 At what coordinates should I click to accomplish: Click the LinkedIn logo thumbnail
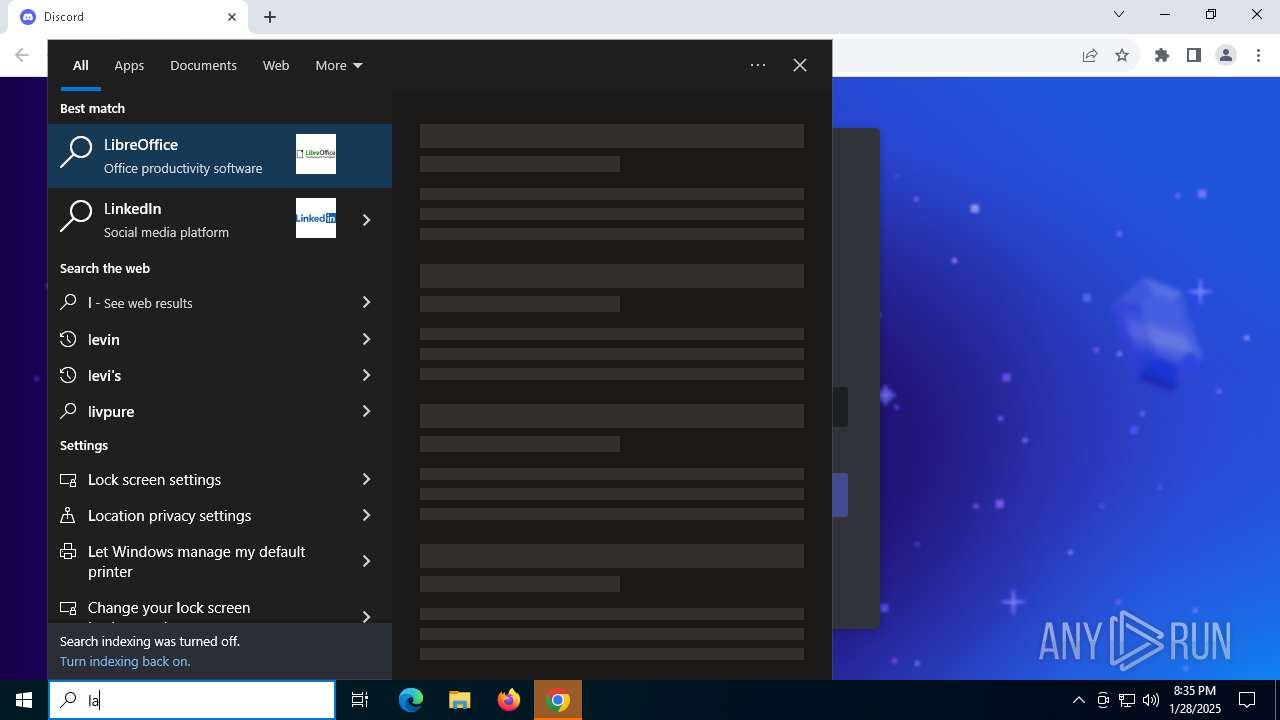pyautogui.click(x=316, y=218)
